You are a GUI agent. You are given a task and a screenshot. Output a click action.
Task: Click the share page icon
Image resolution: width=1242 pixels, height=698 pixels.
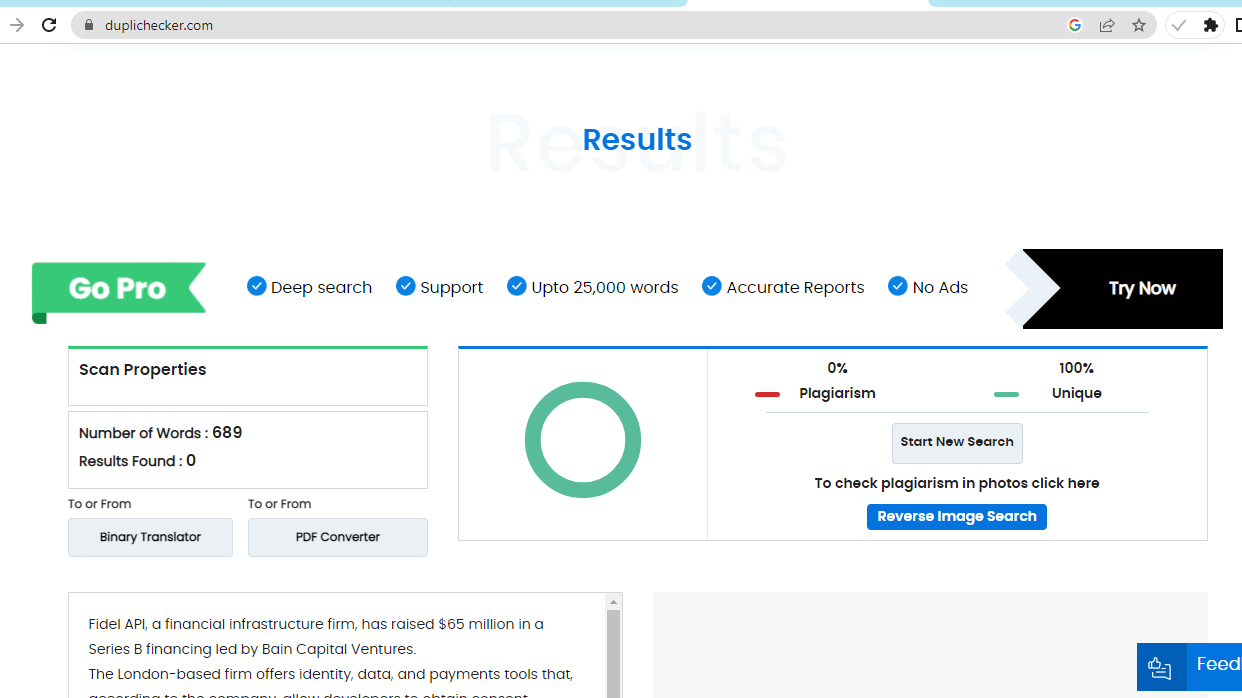coord(1107,25)
